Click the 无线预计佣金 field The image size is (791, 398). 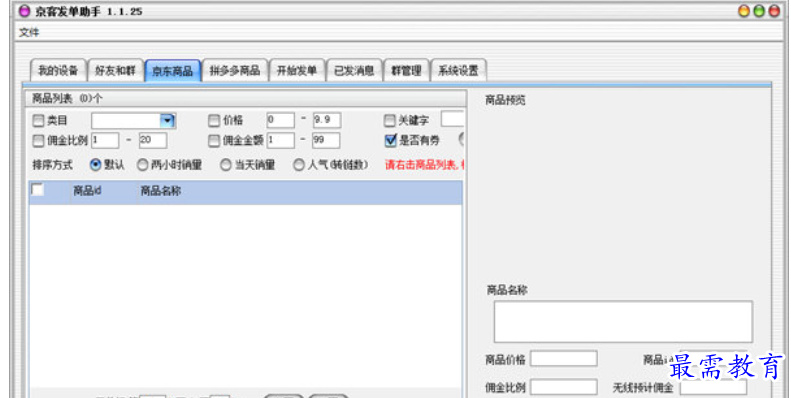pos(713,387)
